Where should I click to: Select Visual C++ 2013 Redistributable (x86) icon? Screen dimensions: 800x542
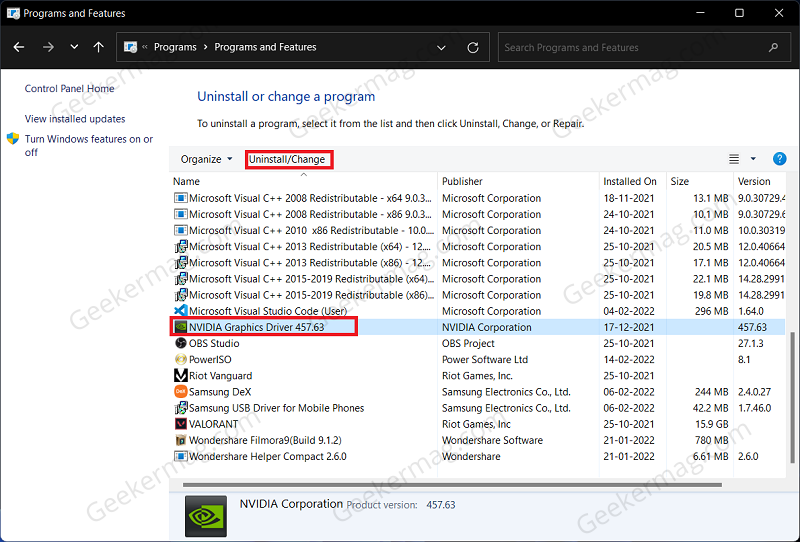tap(181, 263)
